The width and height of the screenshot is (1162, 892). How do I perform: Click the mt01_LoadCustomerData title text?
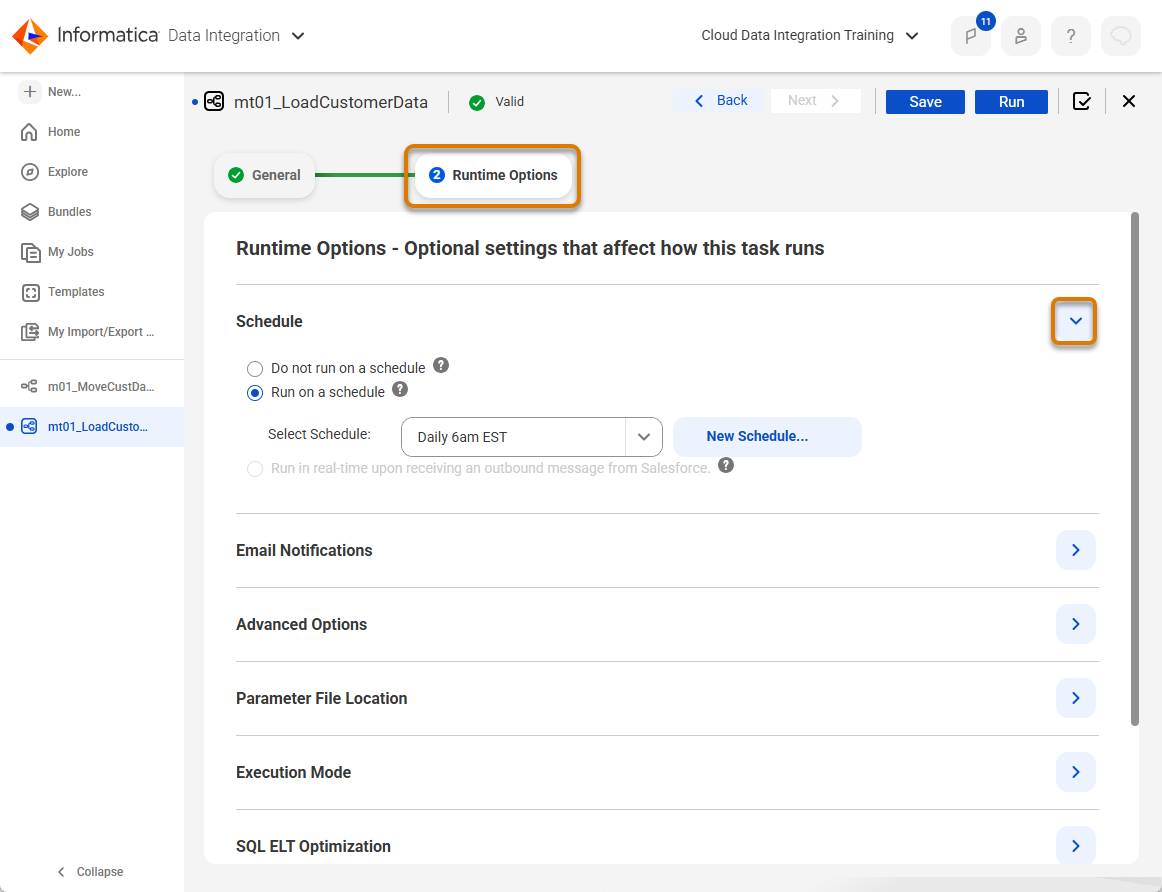(x=331, y=102)
